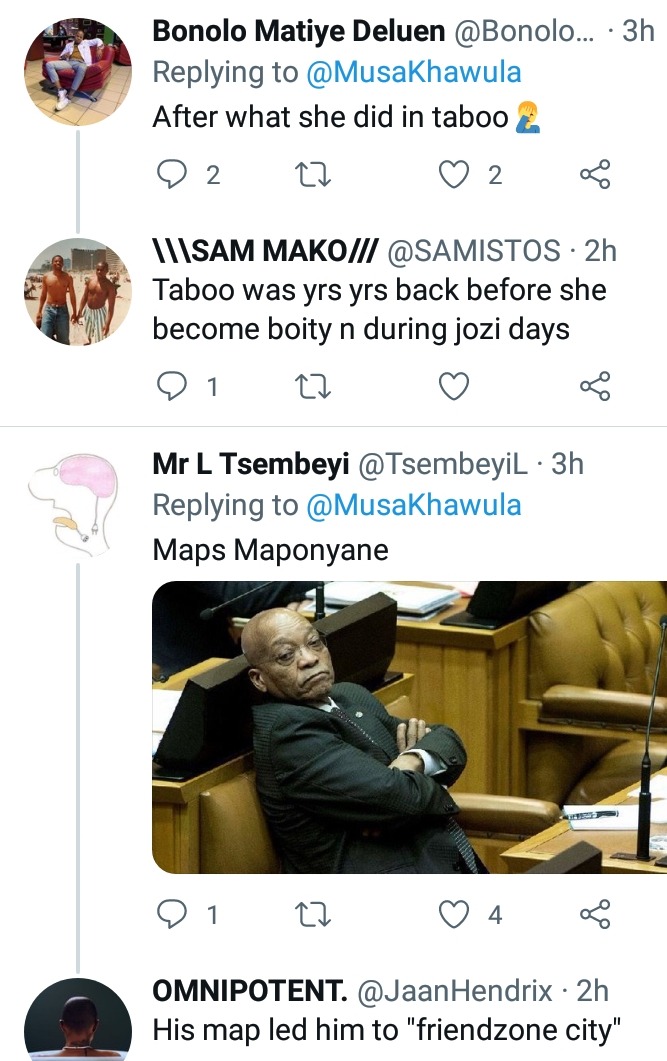Open @MusaKhawula mention in Bonolo's reply
667x1061 pixels.
[413, 72]
